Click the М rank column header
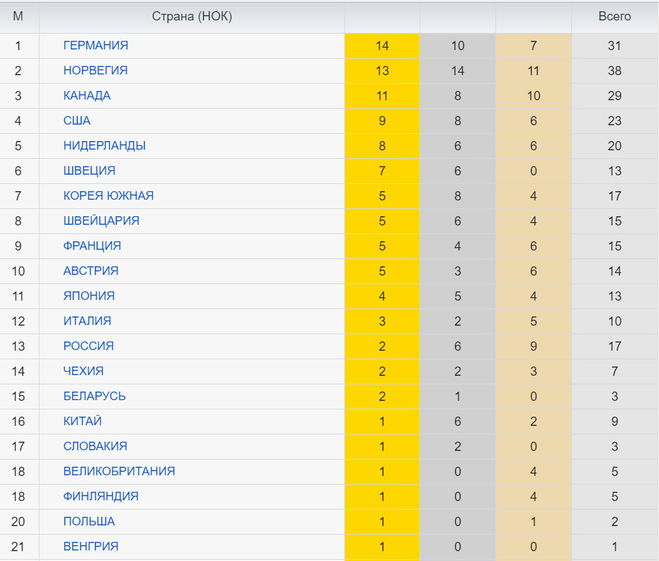This screenshot has width=659, height=561. pyautogui.click(x=18, y=17)
